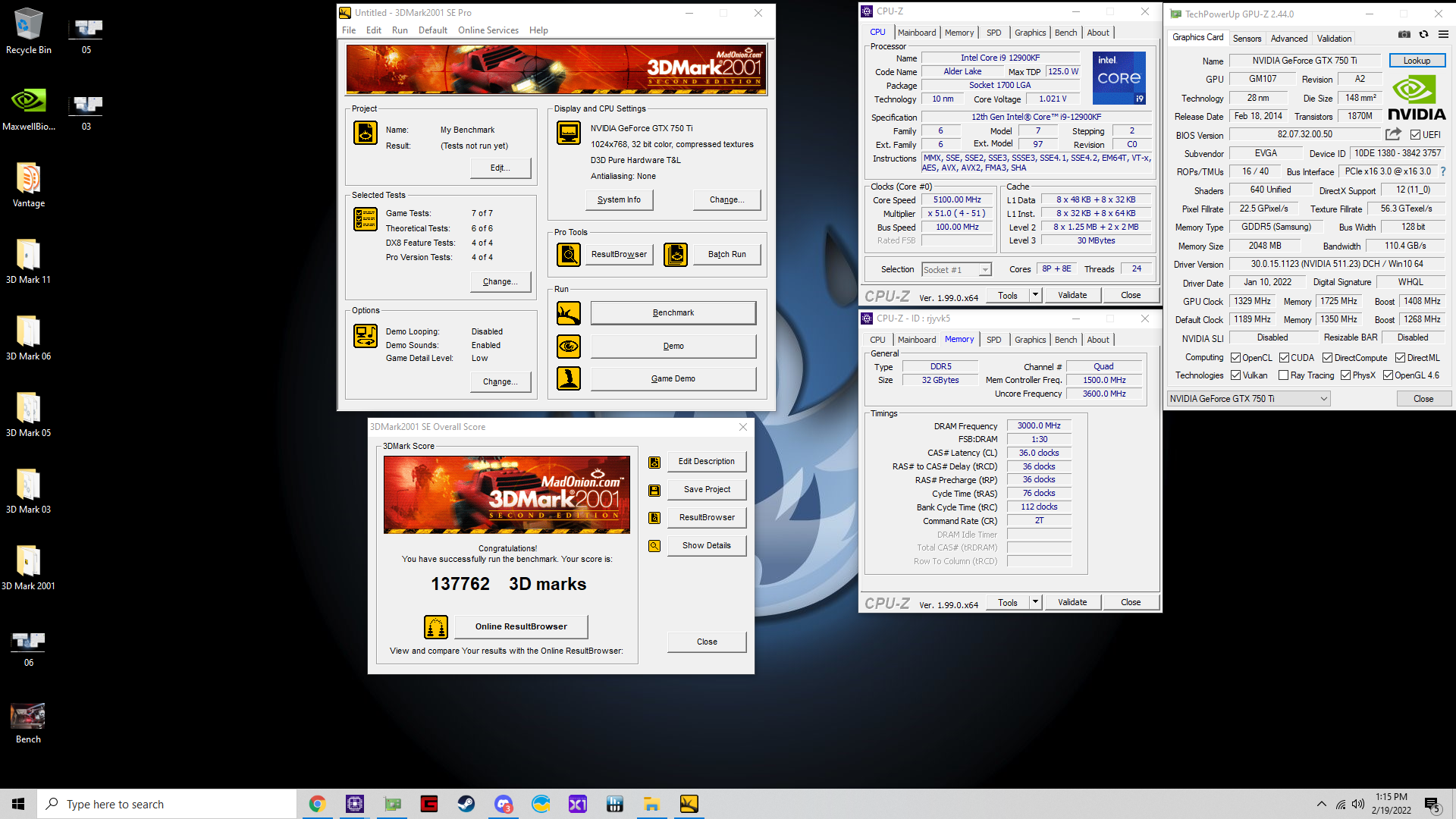Click the Demo eye icon
1456x819 pixels.
(569, 347)
